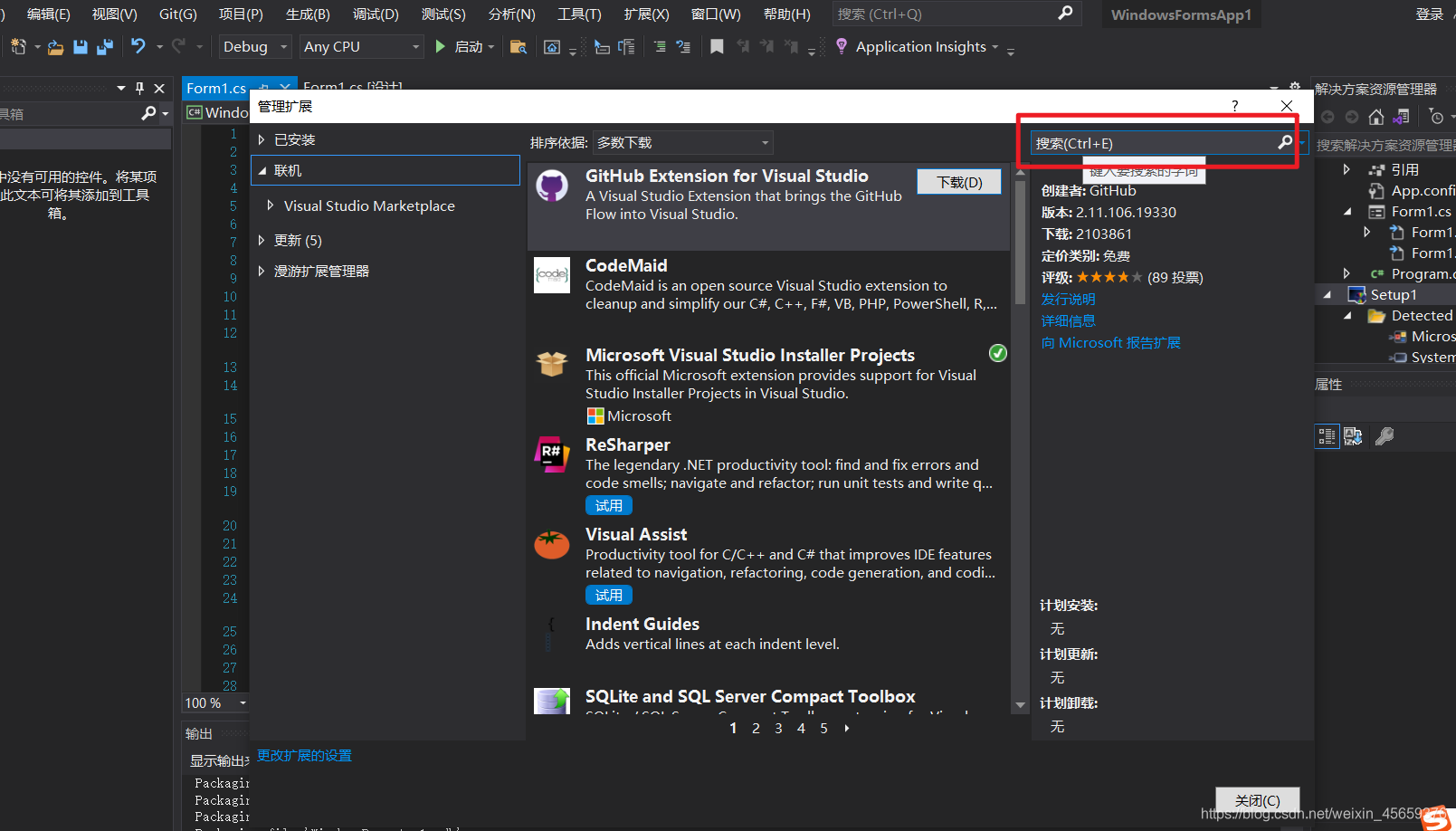Viewport: 1456px width, 831px height.
Task: Collapse the Setup1 project node
Action: pos(1328,294)
